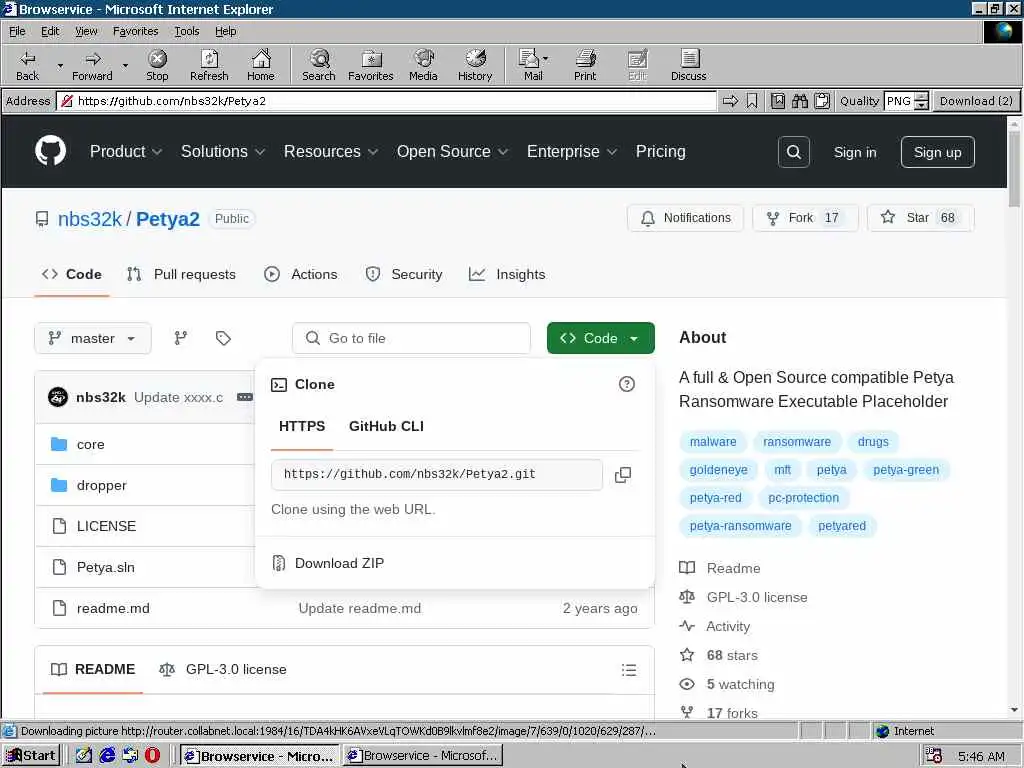Click the GitHub search magnifier button
1024x768 pixels.
coord(793,152)
